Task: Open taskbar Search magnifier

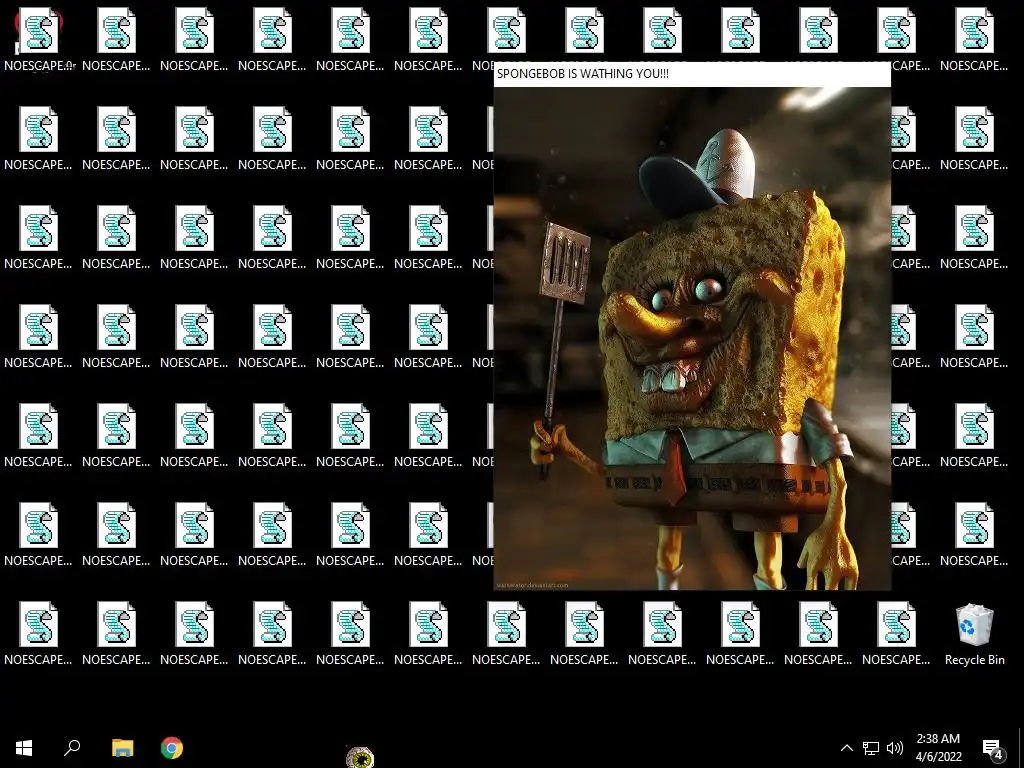Action: (72, 748)
